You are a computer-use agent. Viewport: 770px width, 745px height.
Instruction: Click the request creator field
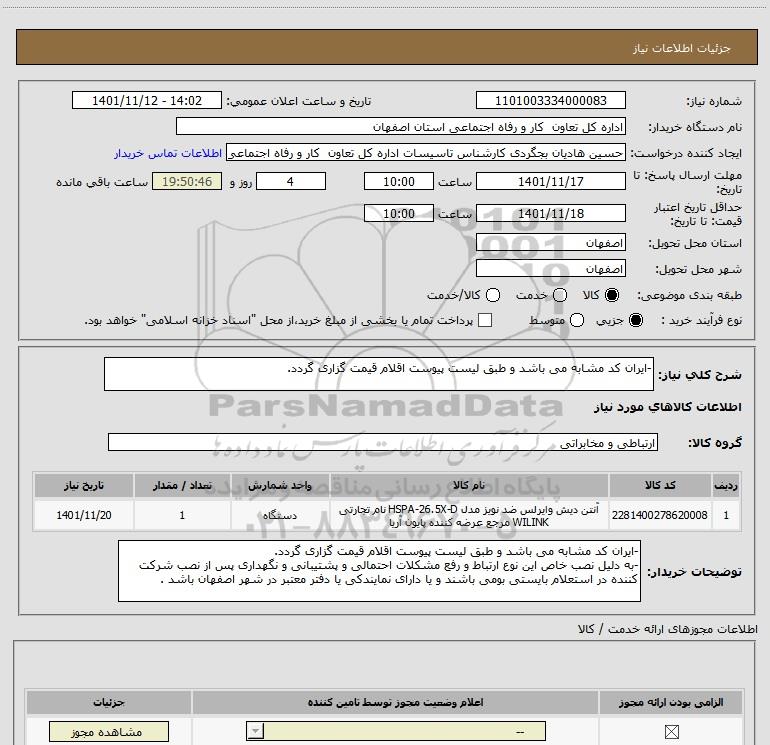(x=426, y=153)
